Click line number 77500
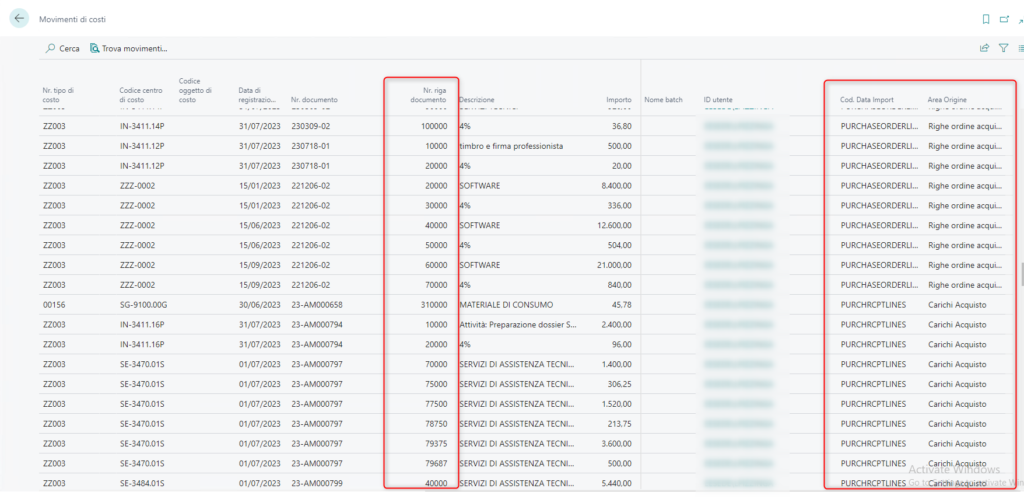Viewport: 1024px width, 499px height. tap(436, 404)
